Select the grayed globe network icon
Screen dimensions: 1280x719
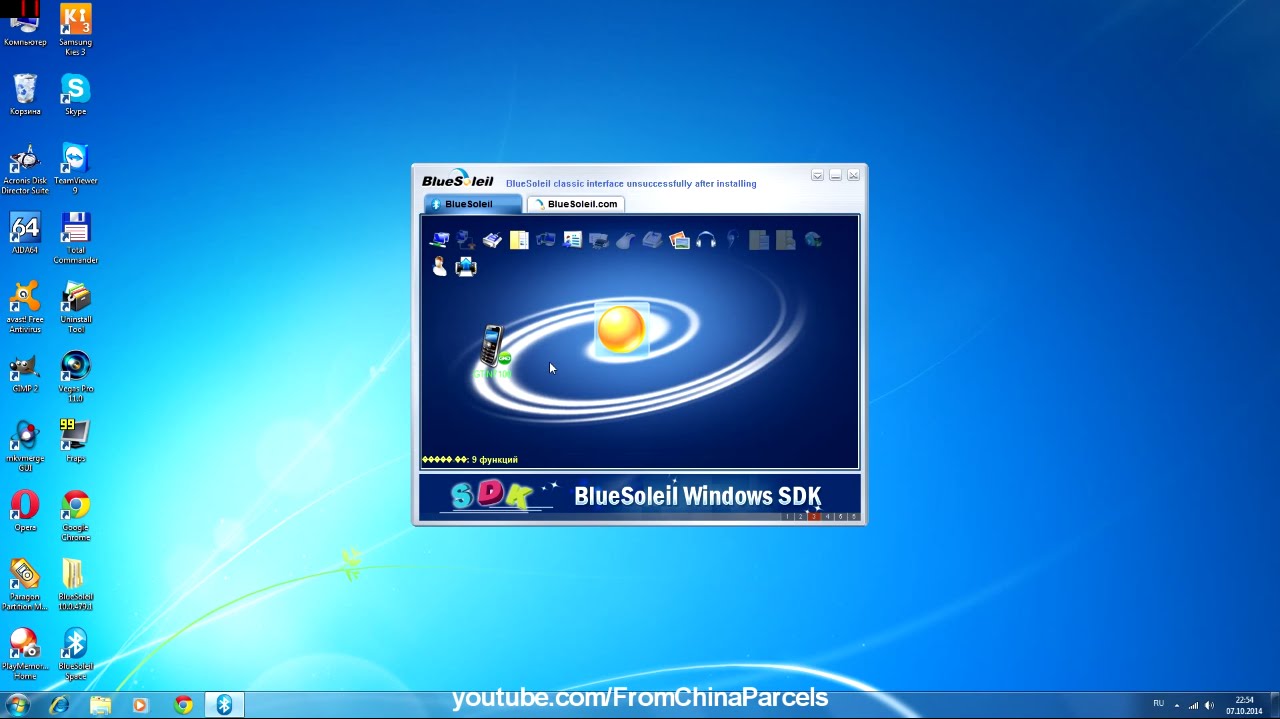click(813, 240)
